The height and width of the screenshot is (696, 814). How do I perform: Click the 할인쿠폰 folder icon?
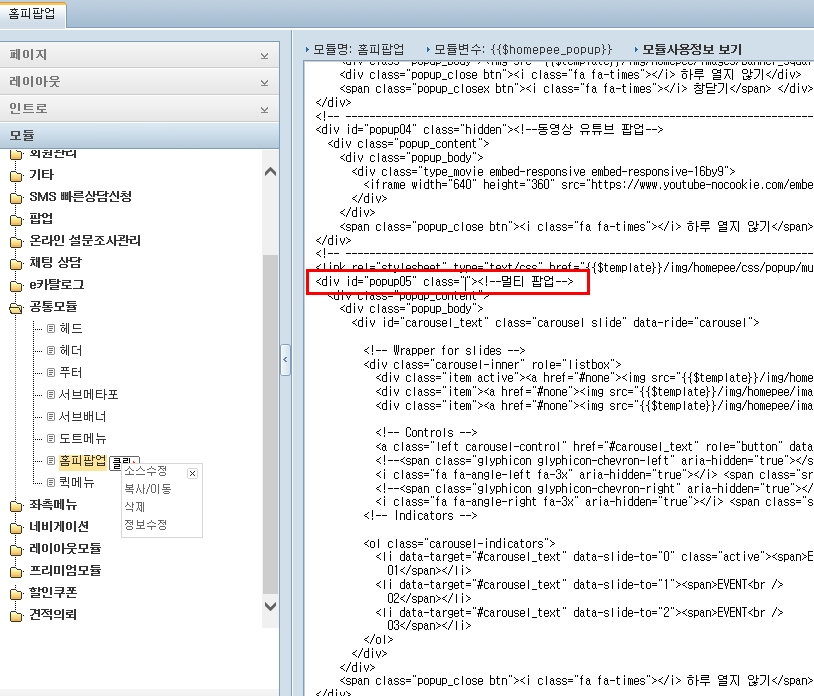[17, 593]
